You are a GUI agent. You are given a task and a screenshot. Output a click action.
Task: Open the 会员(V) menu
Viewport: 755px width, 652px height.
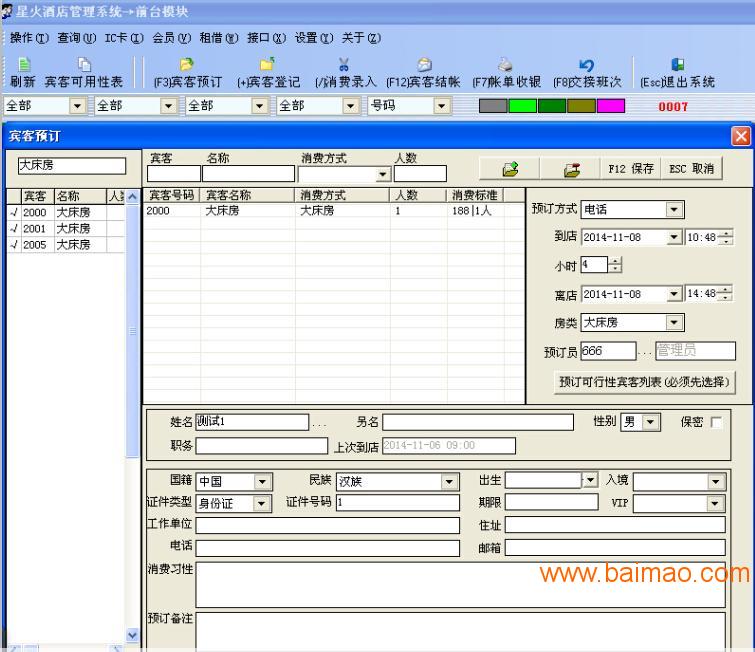171,38
